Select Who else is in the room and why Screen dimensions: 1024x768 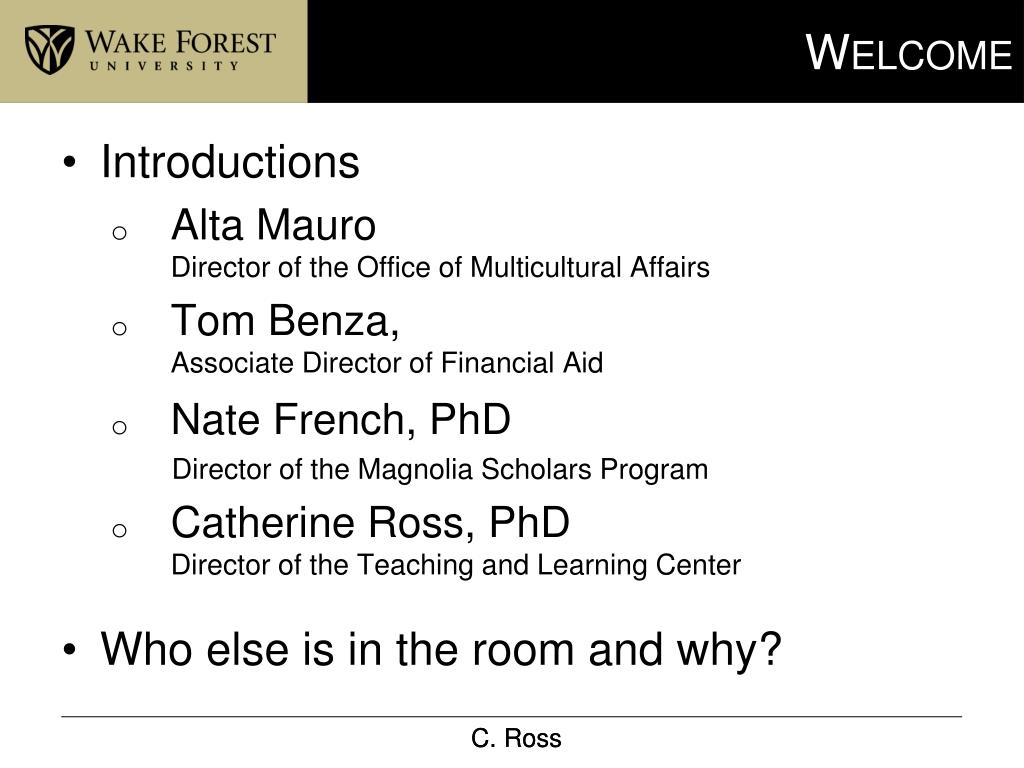[441, 650]
